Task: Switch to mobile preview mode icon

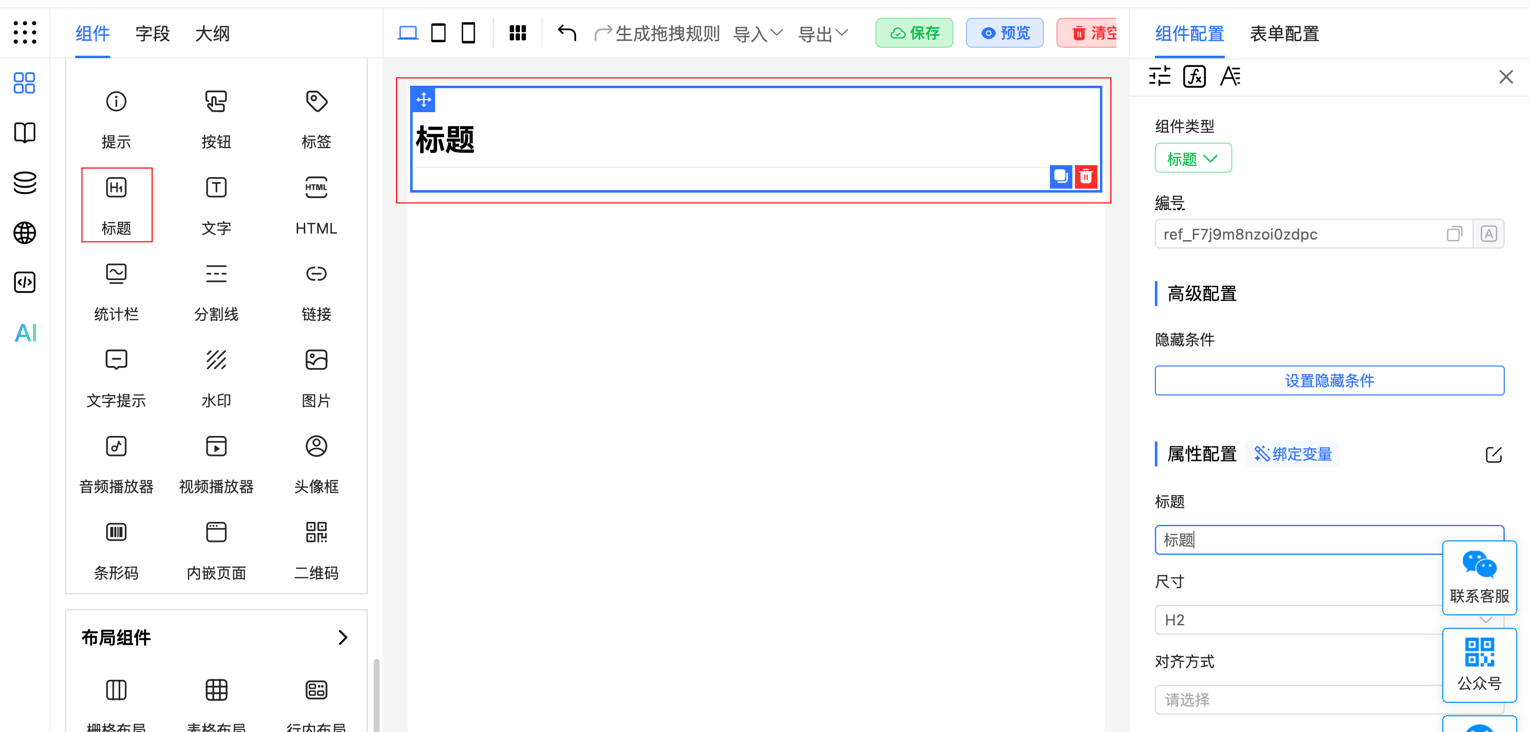Action: click(x=468, y=32)
